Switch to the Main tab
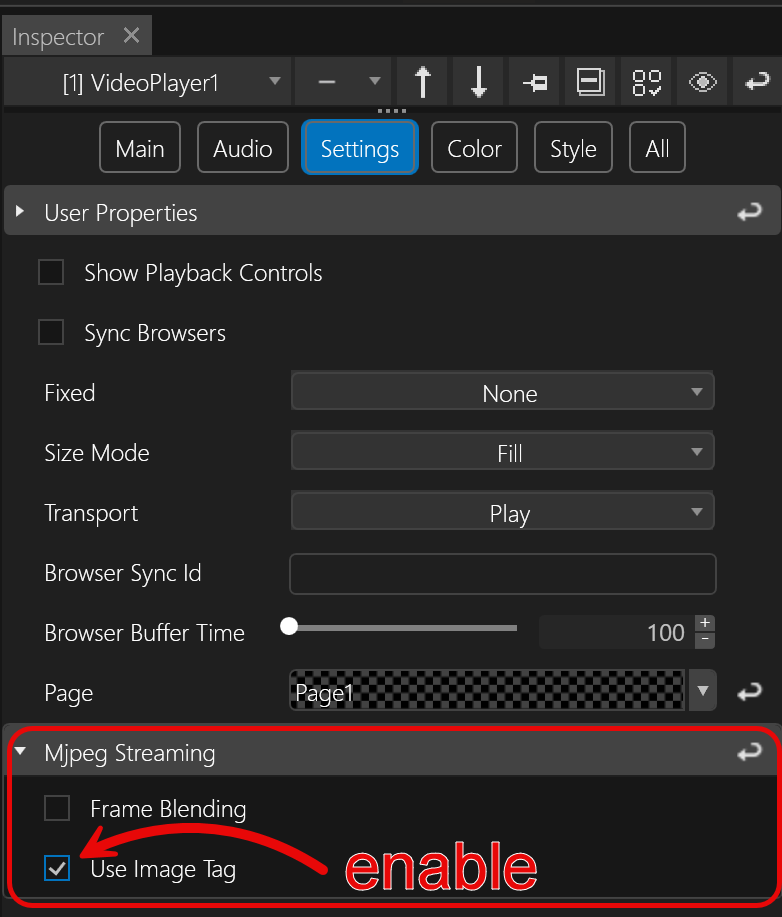Viewport: 782px width, 917px height. 140,147
